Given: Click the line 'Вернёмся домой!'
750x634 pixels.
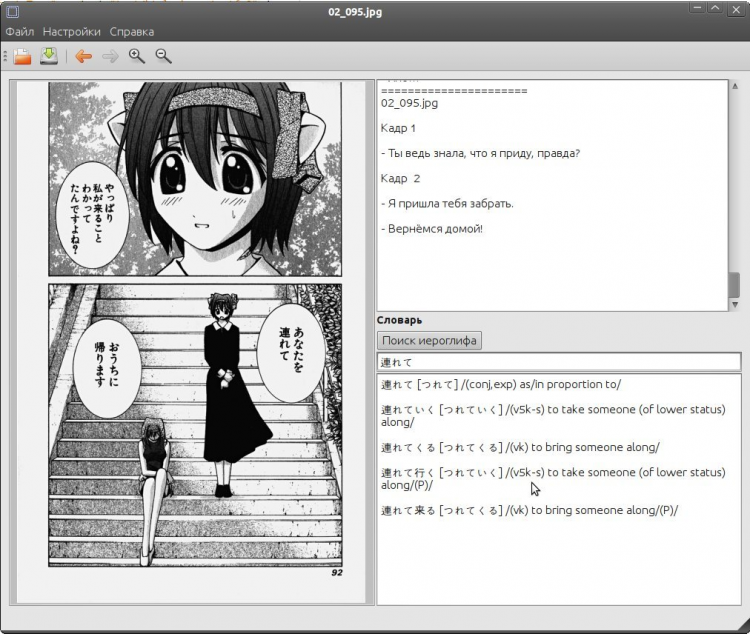Looking at the screenshot, I should click(432, 229).
